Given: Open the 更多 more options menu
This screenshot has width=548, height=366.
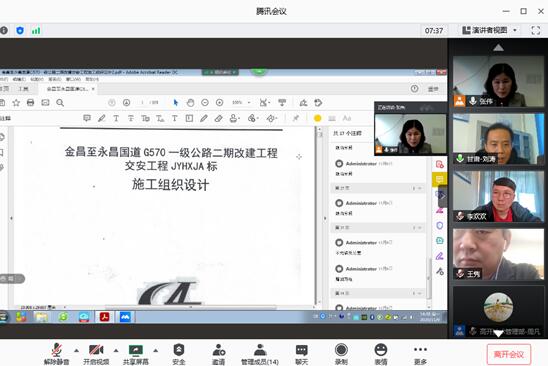Looking at the screenshot, I should [420, 354].
